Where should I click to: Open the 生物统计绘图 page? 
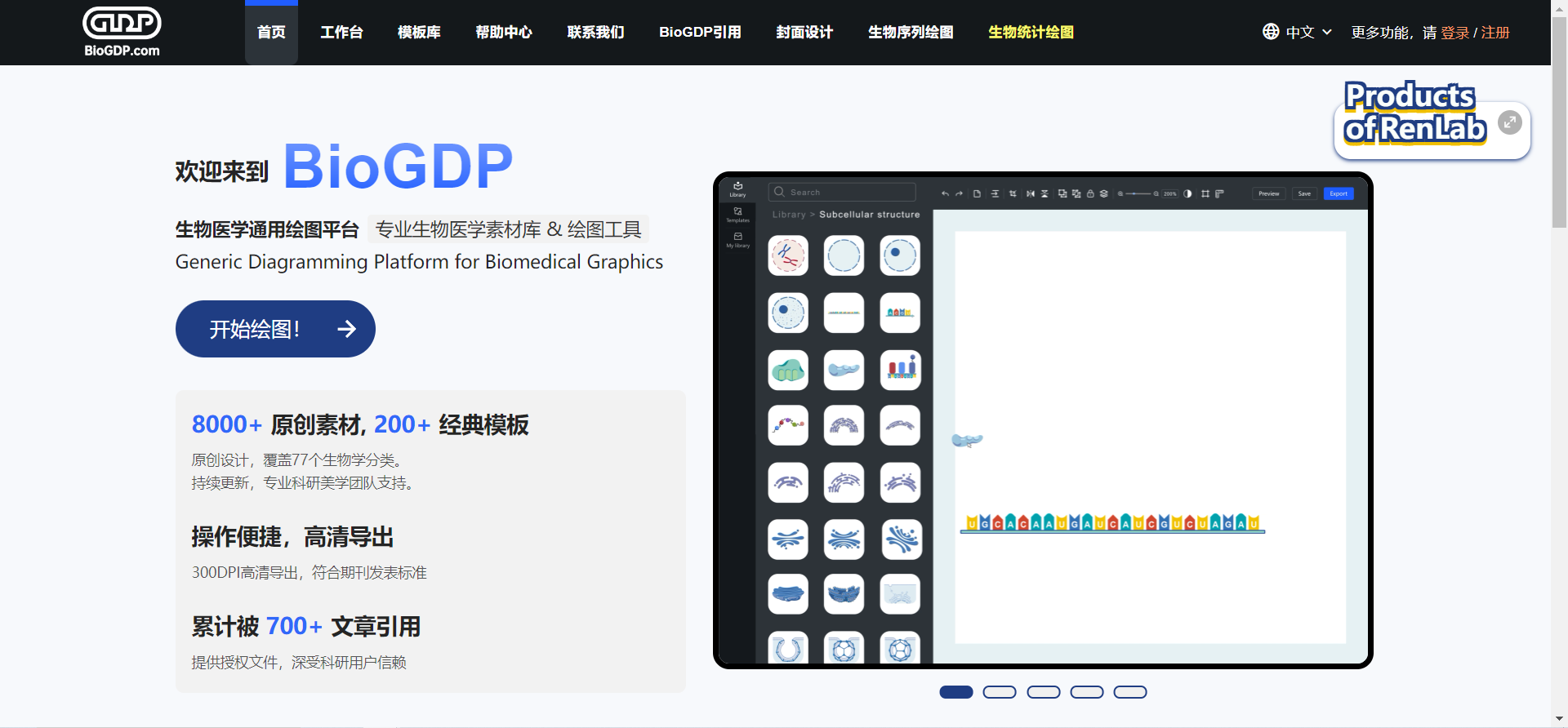click(x=1031, y=33)
